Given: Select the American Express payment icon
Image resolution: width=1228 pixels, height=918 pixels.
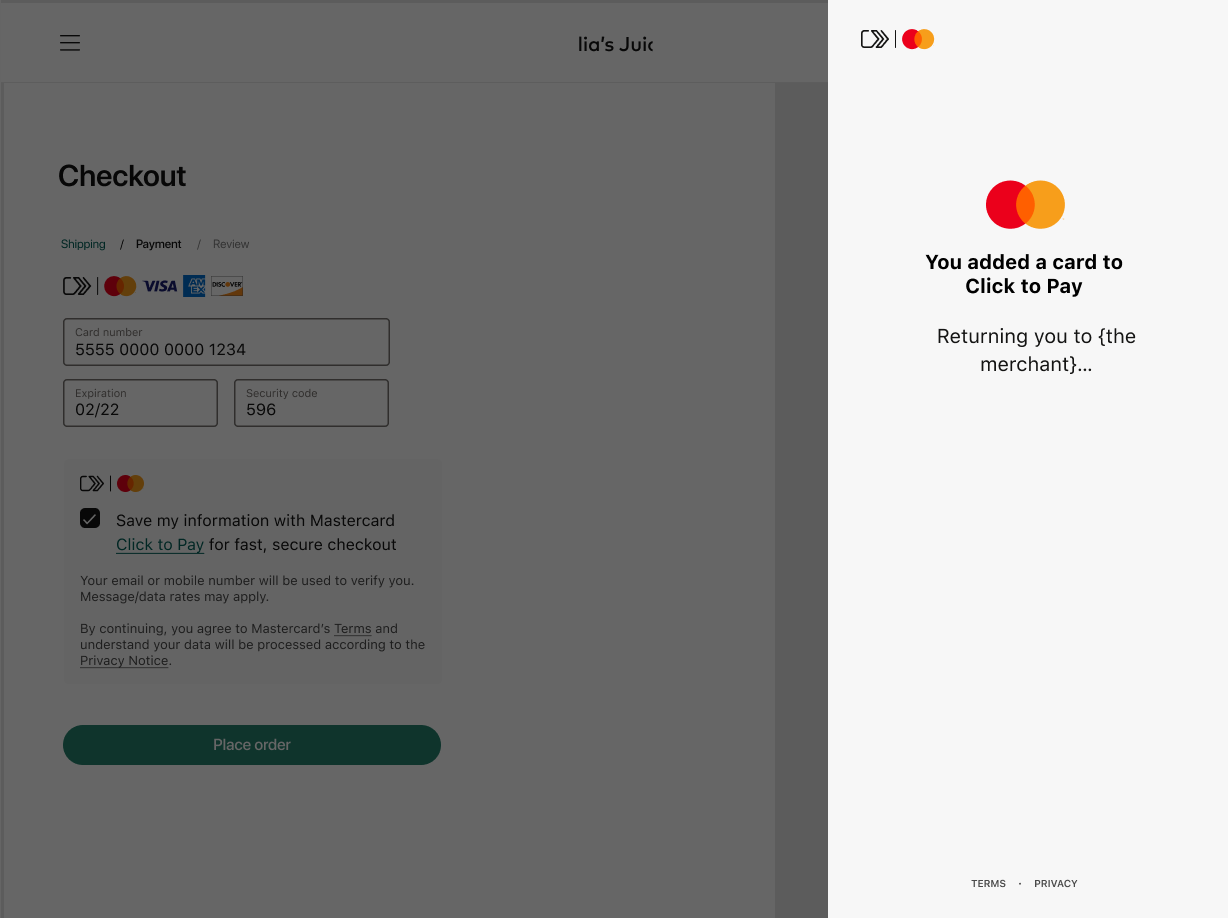Looking at the screenshot, I should tap(193, 285).
